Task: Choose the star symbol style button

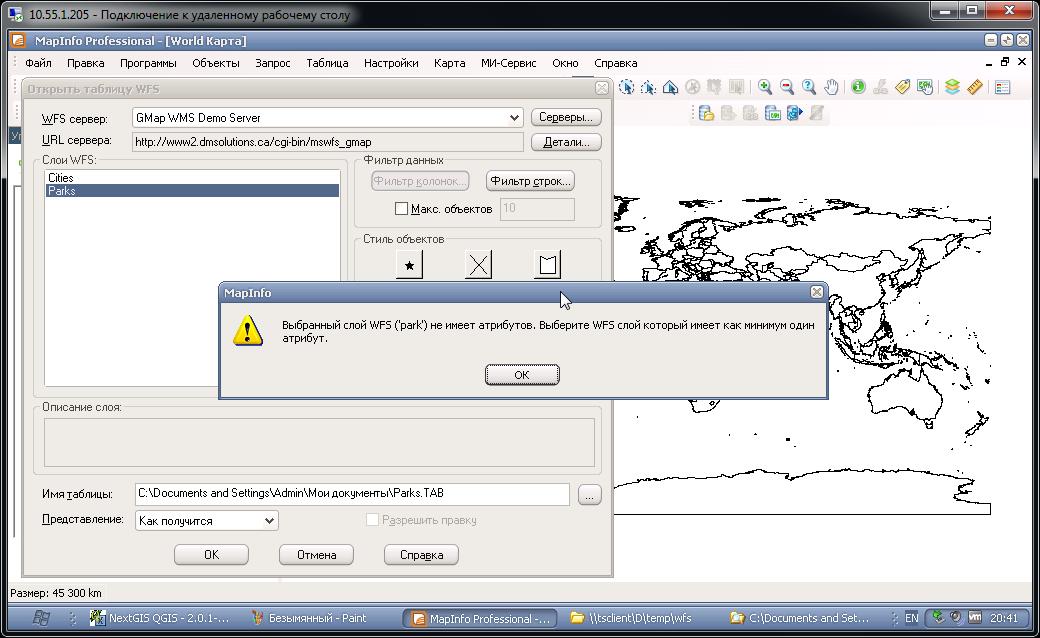Action: click(x=409, y=265)
